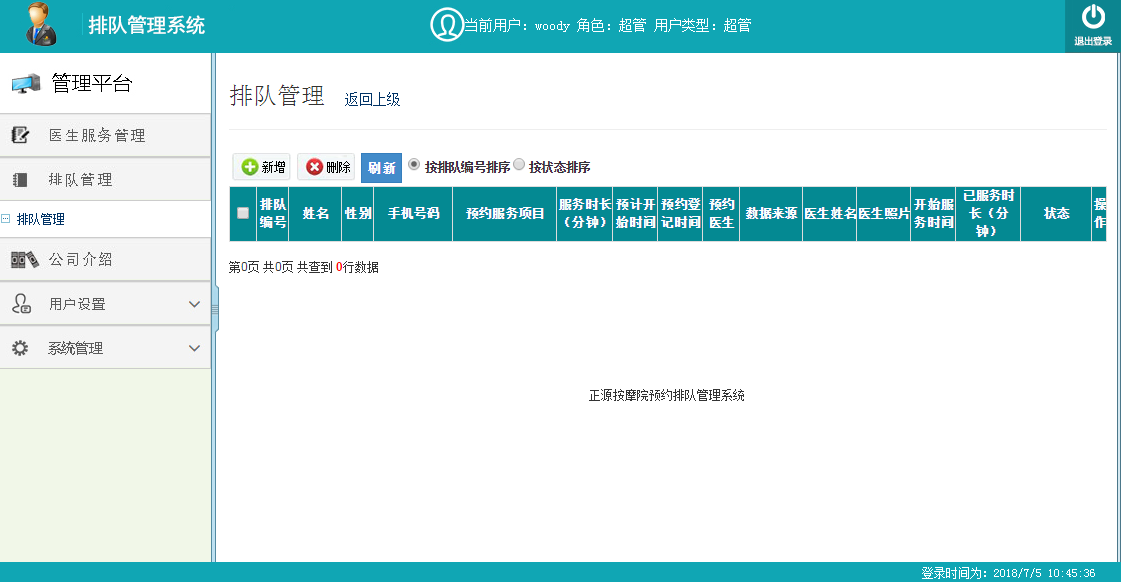
Task: Click the gear icon for 系统管理
Action: (20, 348)
